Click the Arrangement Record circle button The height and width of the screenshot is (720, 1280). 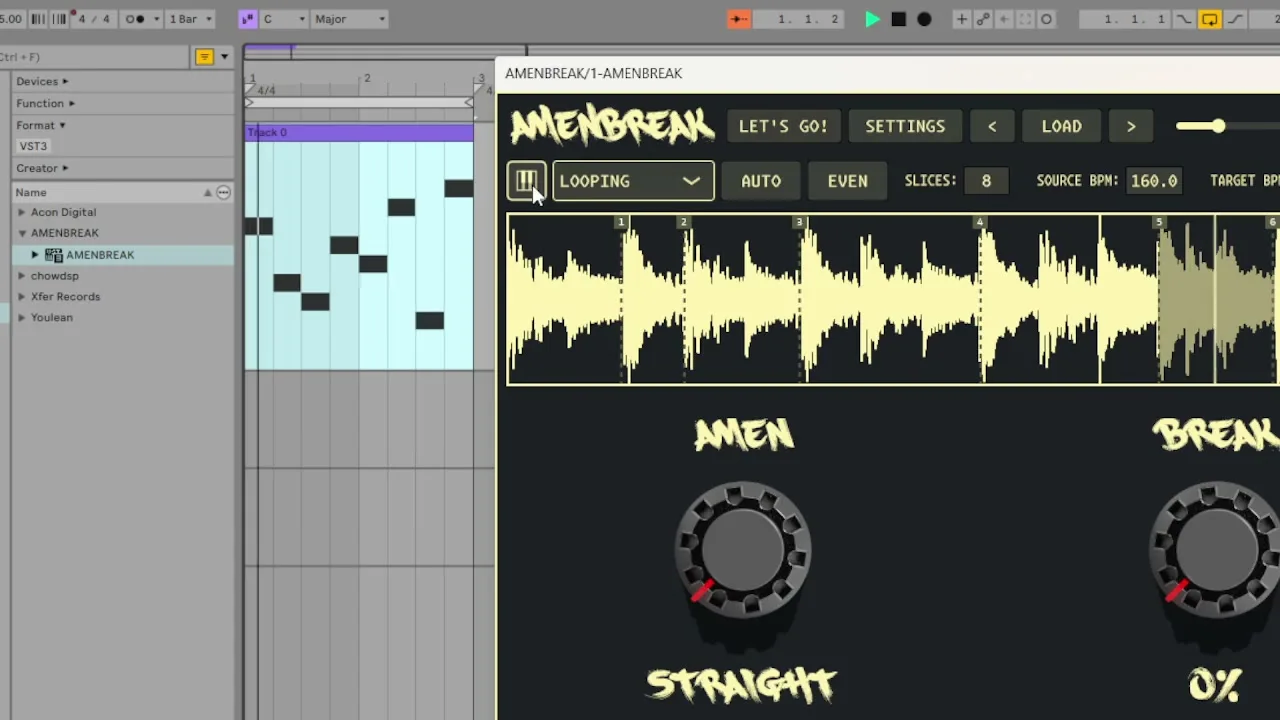click(924, 19)
